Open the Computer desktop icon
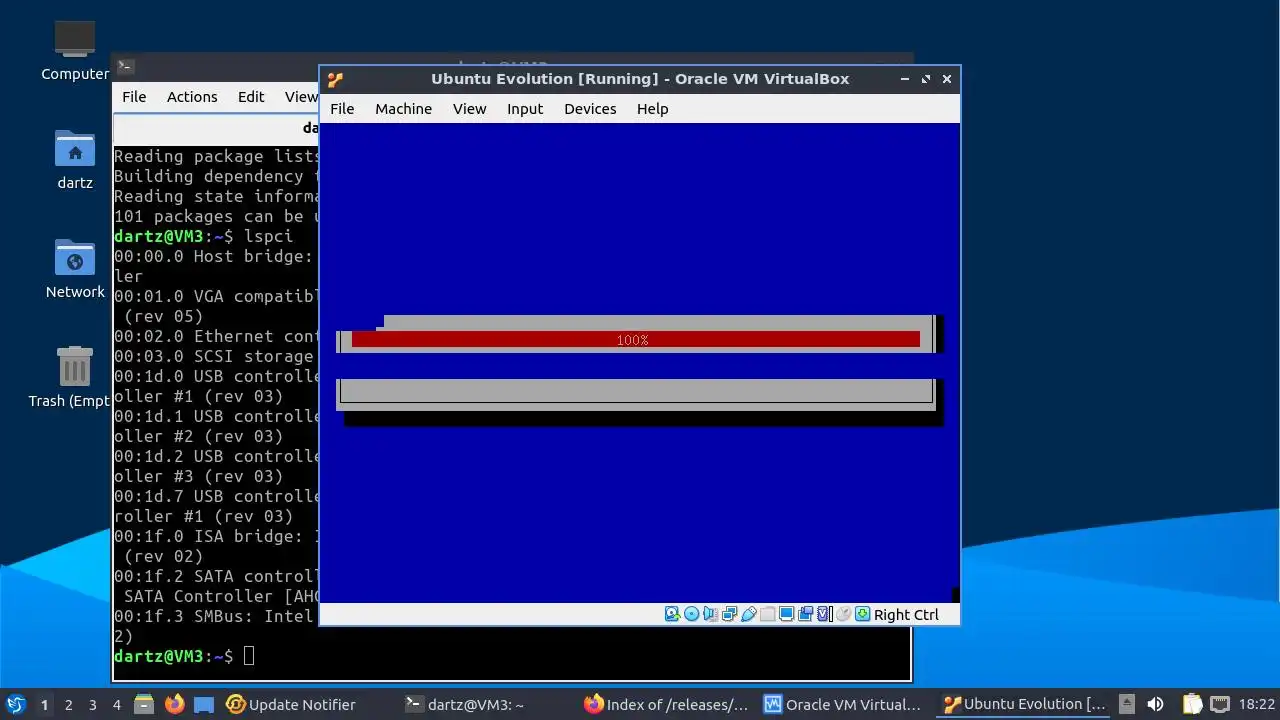Screen dimensions: 1280x720 [x=75, y=51]
